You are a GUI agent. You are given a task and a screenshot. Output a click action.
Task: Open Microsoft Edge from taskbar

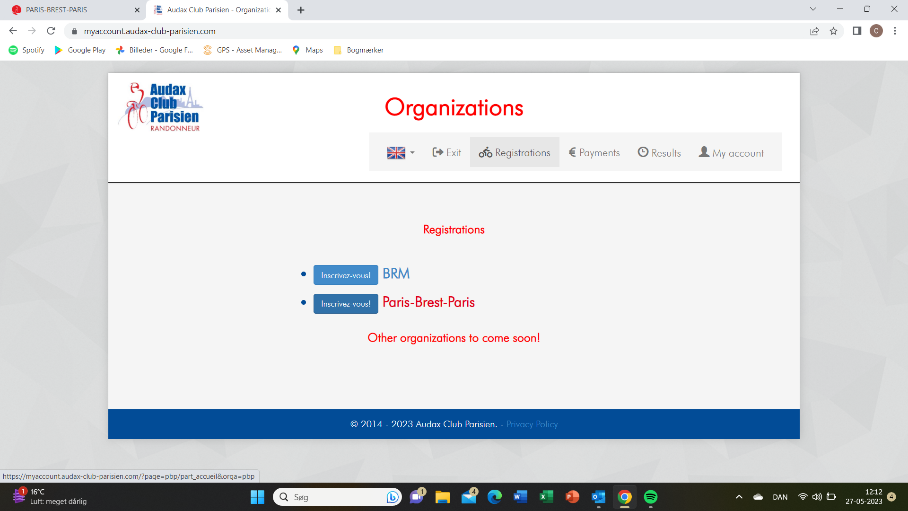pos(495,497)
